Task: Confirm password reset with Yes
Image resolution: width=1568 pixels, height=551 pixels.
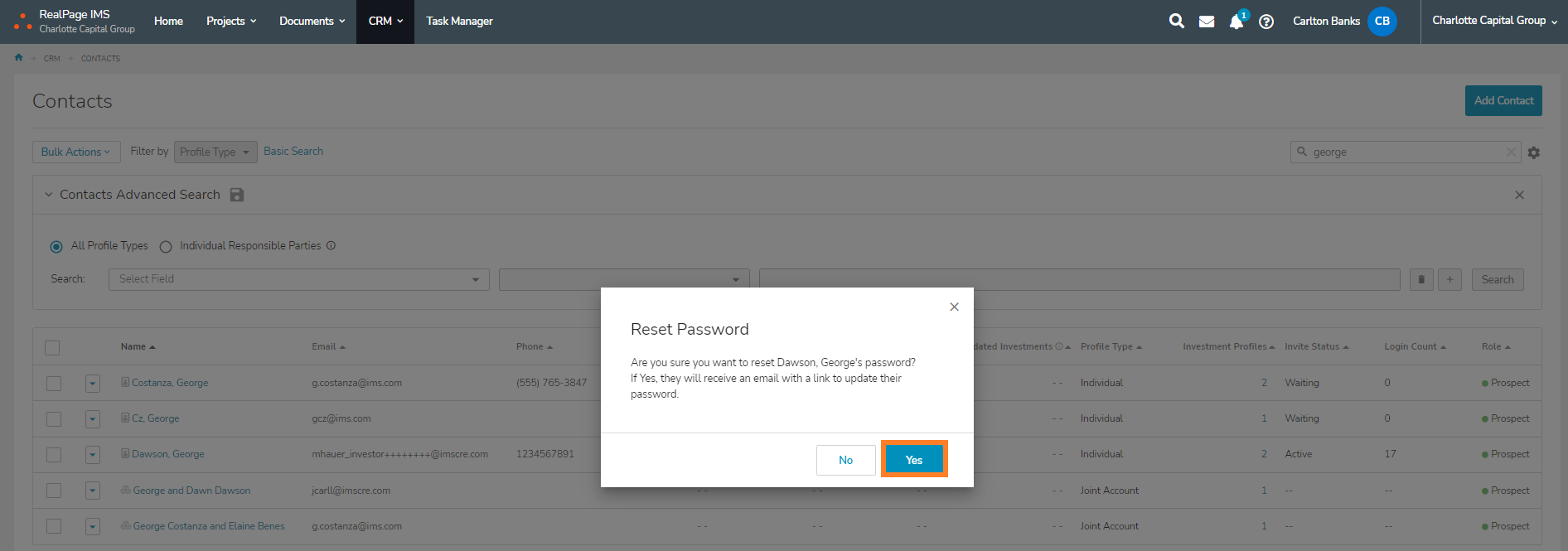Action: tap(913, 460)
